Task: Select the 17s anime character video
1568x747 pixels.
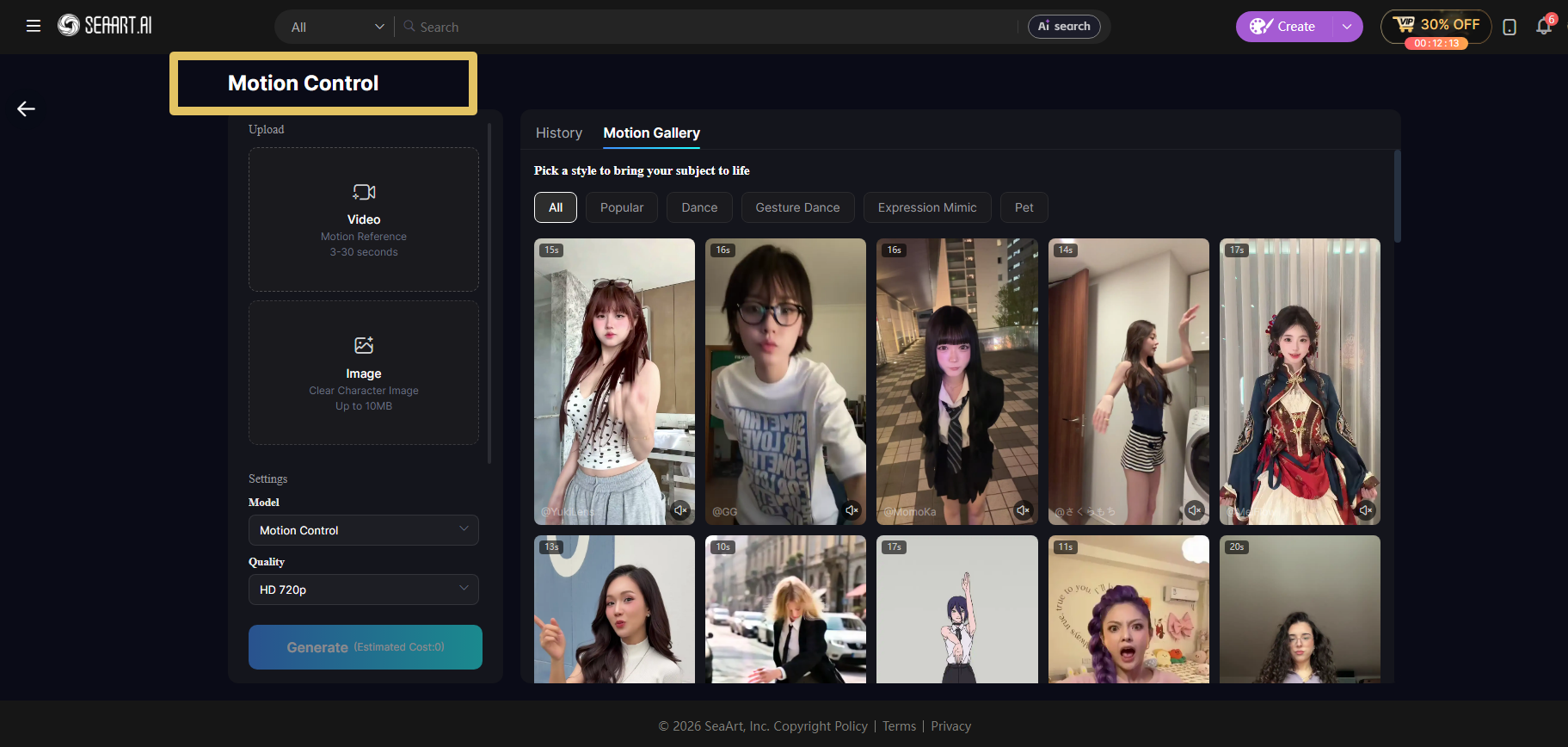Action: [957, 609]
